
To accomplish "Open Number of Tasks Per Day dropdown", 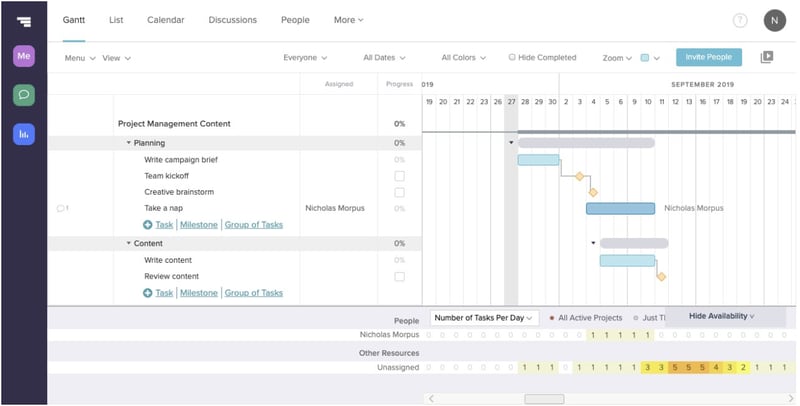I will [485, 317].
